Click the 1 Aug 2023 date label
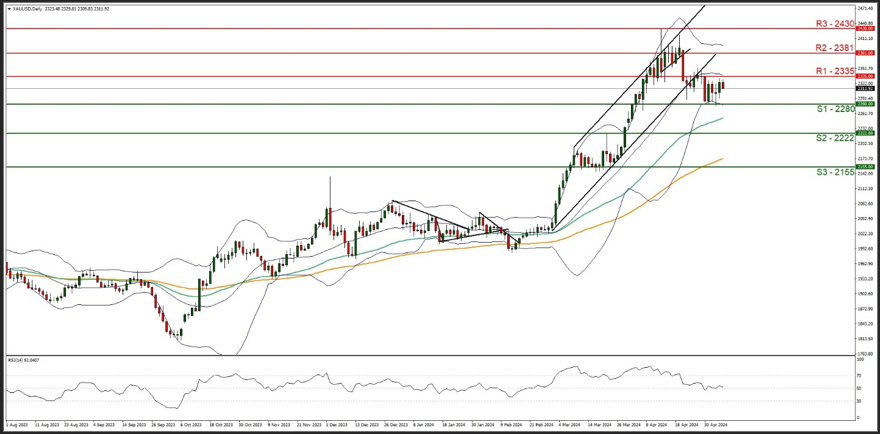880x434 pixels. pyautogui.click(x=17, y=425)
